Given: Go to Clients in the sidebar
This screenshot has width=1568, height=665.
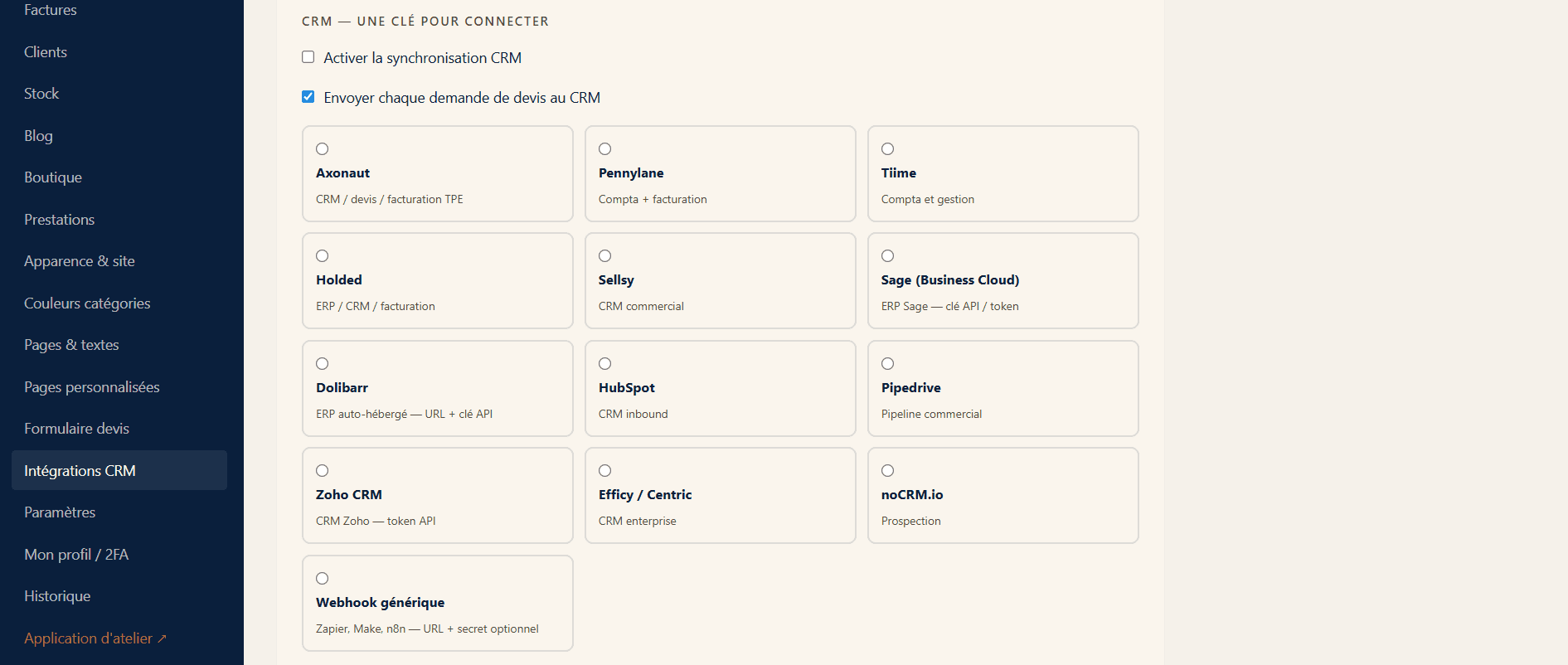Looking at the screenshot, I should click(119, 52).
